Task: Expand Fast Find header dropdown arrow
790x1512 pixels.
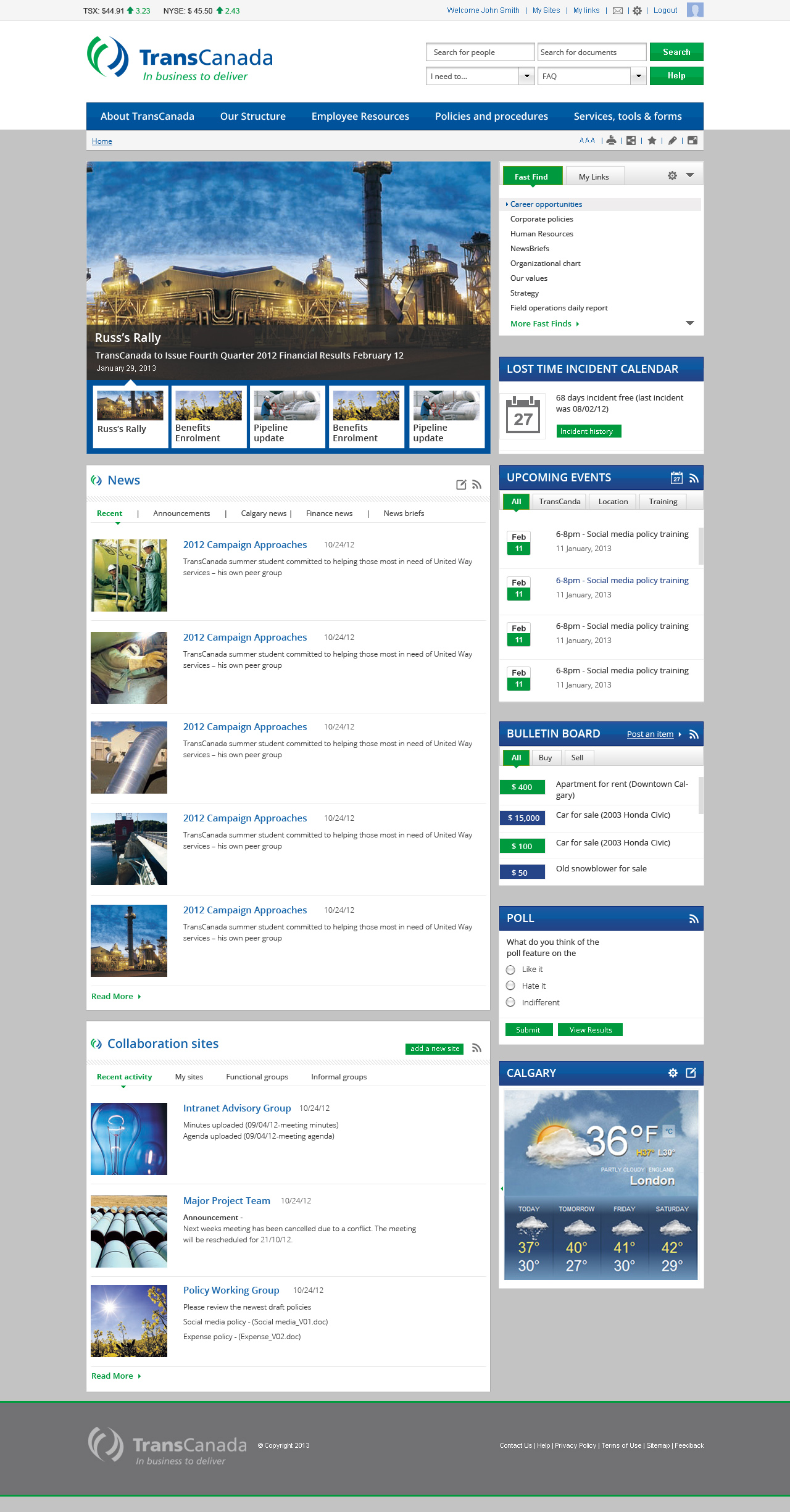Action: [x=690, y=175]
